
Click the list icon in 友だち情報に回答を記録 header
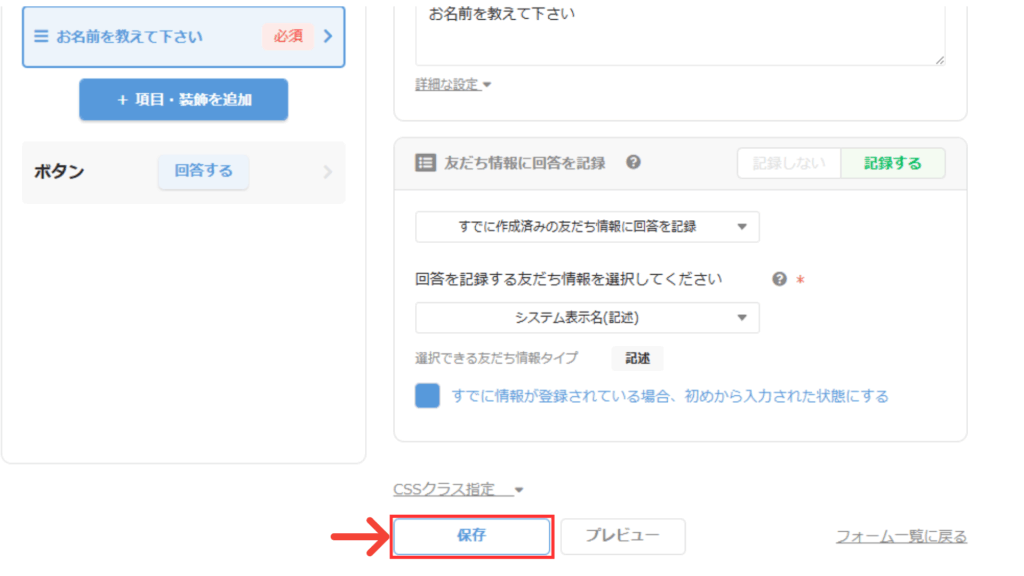[425, 163]
